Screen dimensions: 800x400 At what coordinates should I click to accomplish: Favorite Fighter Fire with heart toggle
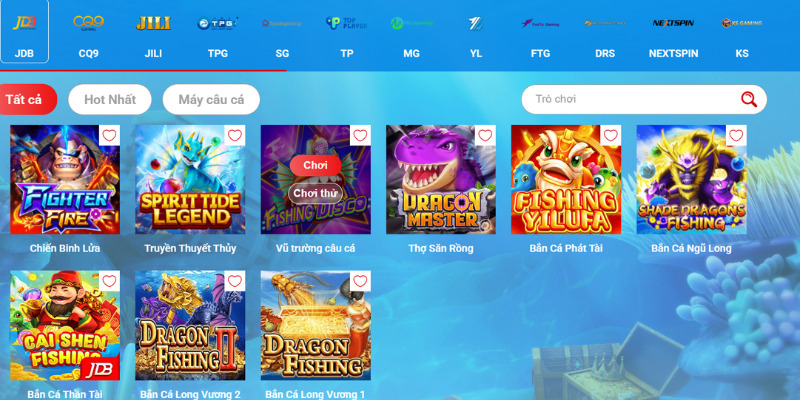pos(109,135)
